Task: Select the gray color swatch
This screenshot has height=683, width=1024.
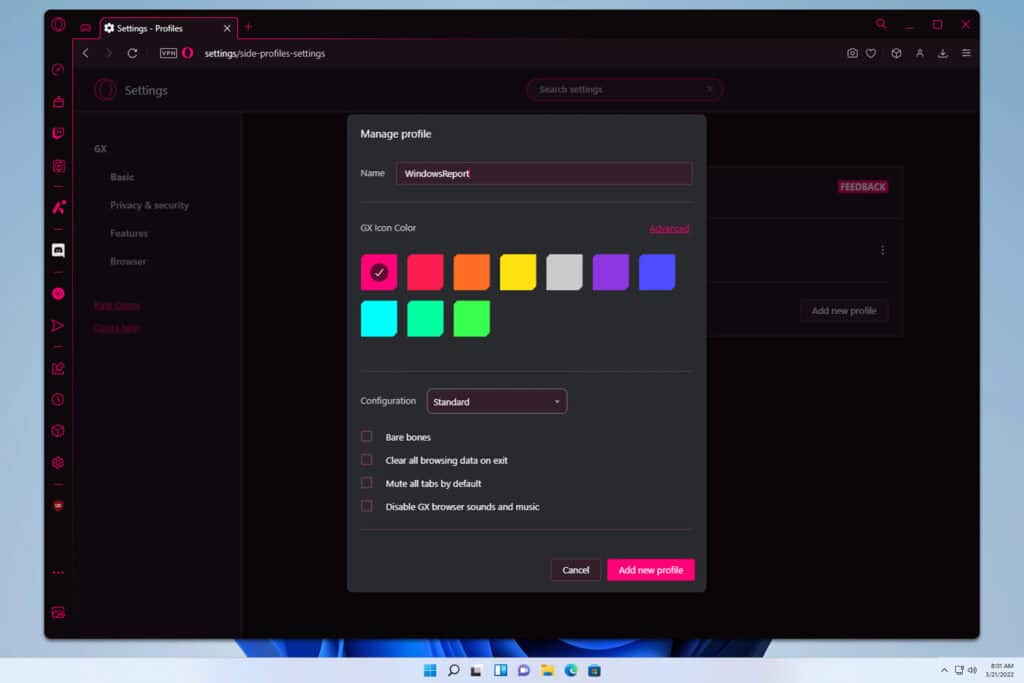Action: coord(564,272)
